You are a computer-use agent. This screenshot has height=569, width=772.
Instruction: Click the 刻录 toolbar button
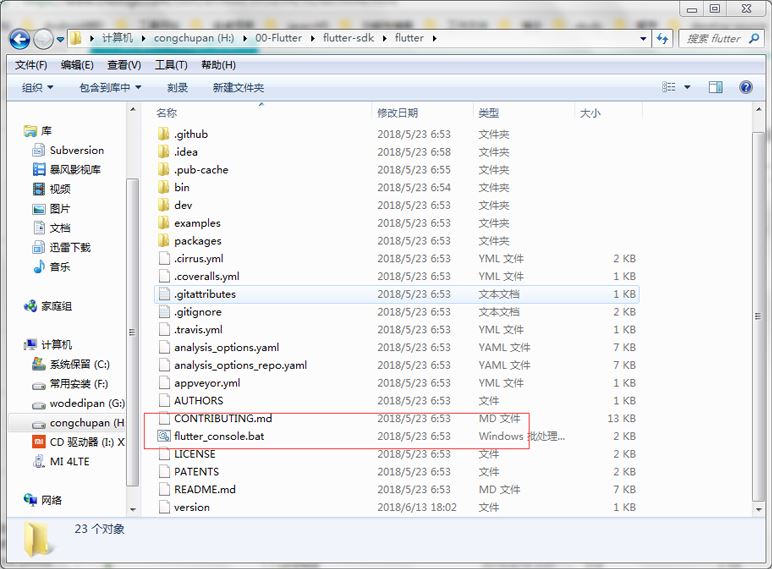pyautogui.click(x=177, y=88)
